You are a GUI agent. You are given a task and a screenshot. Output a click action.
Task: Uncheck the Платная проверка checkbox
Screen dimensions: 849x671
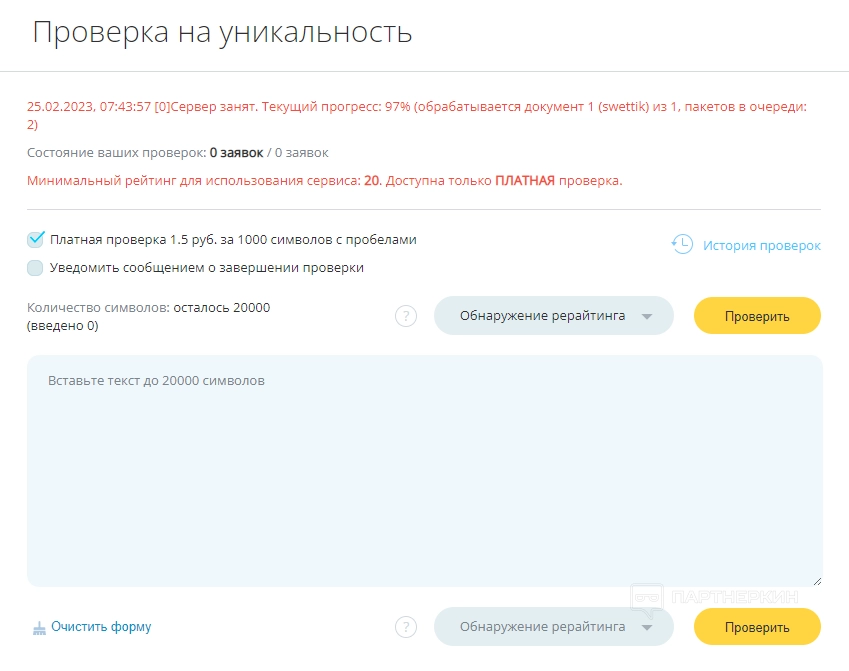click(x=35, y=239)
